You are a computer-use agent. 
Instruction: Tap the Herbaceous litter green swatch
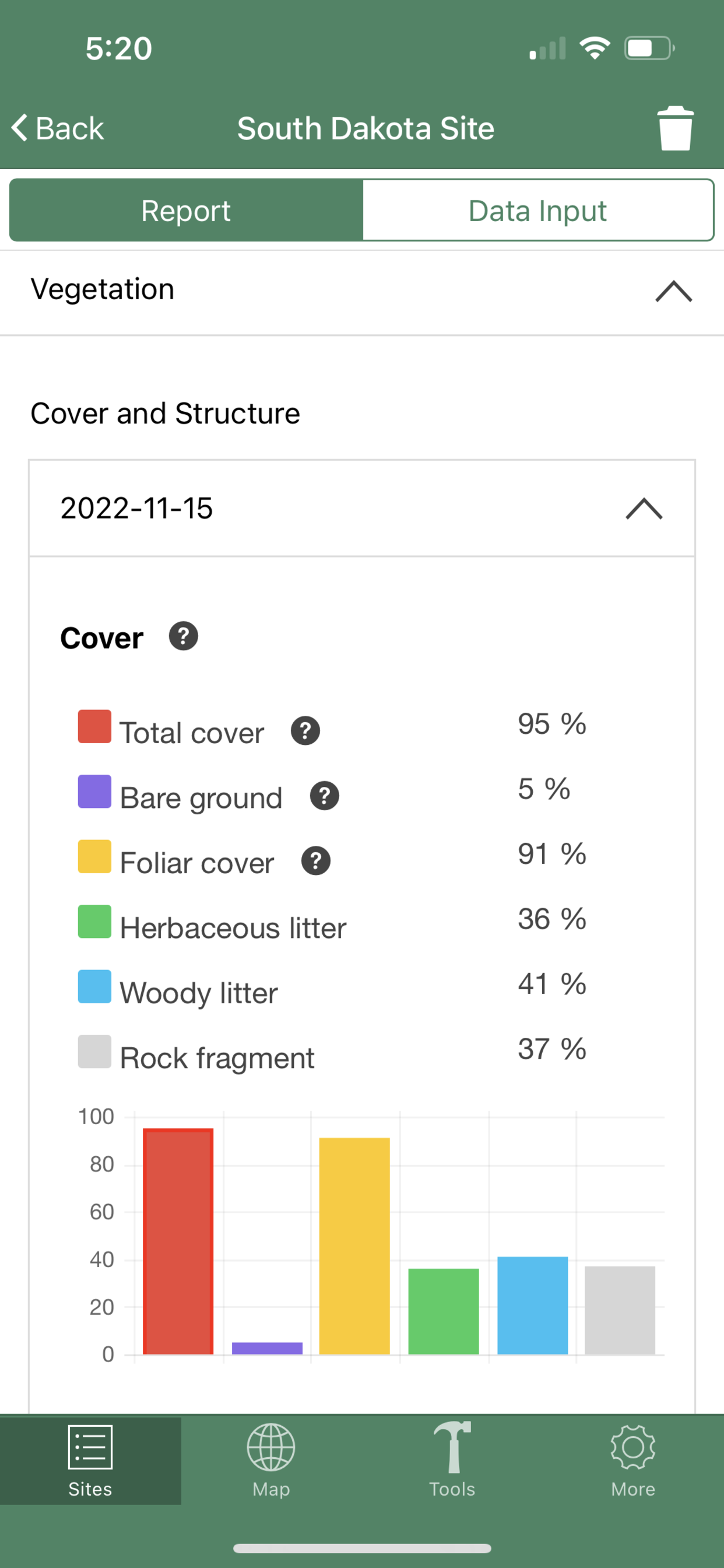coord(94,921)
